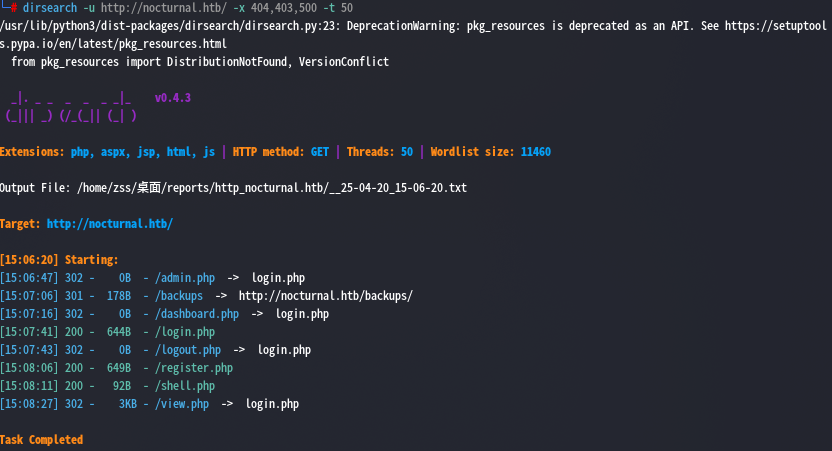The width and height of the screenshot is (832, 451).
Task: Click the /admin.php result path
Action: point(185,278)
